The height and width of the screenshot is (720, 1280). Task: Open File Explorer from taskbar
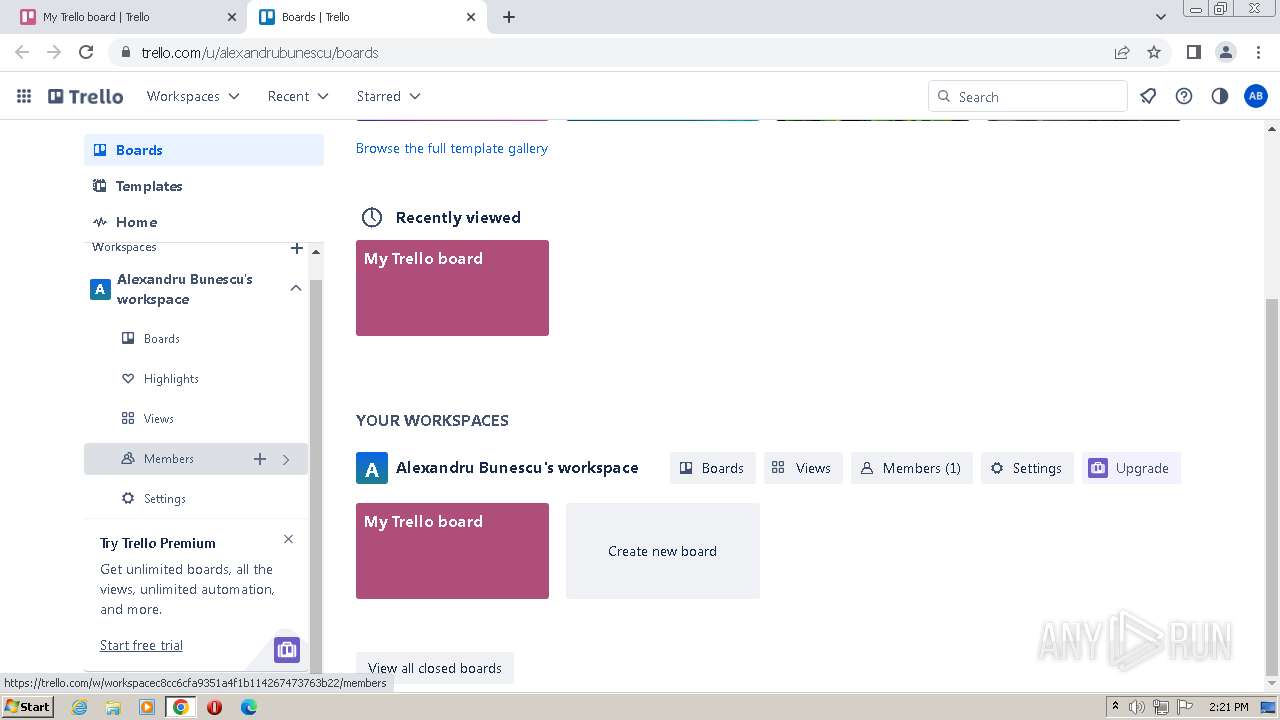point(113,707)
